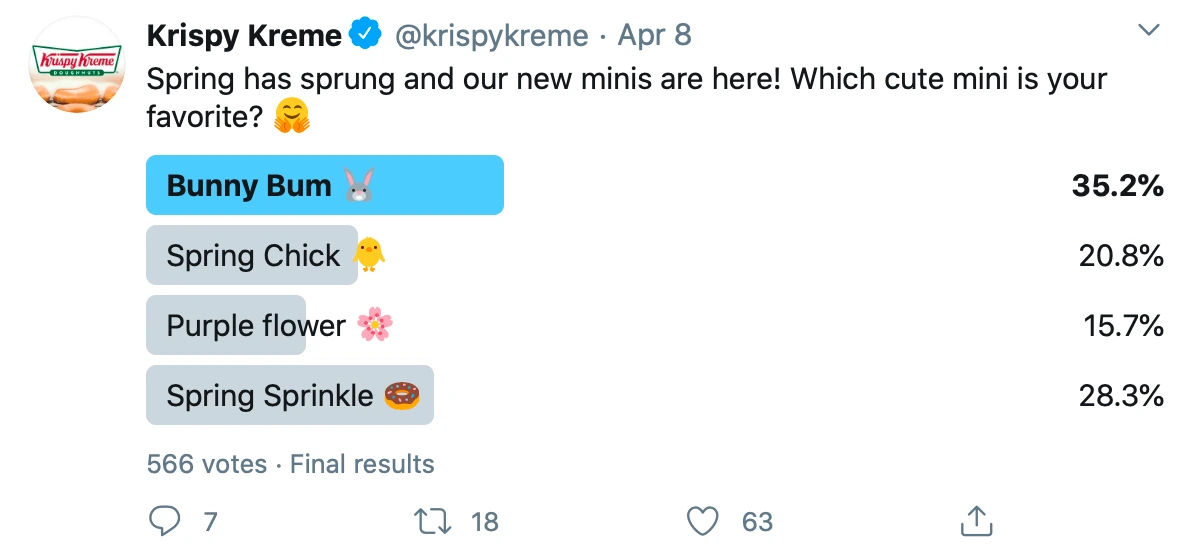1189x557 pixels.
Task: Click the reply speech bubble icon
Action: click(164, 520)
